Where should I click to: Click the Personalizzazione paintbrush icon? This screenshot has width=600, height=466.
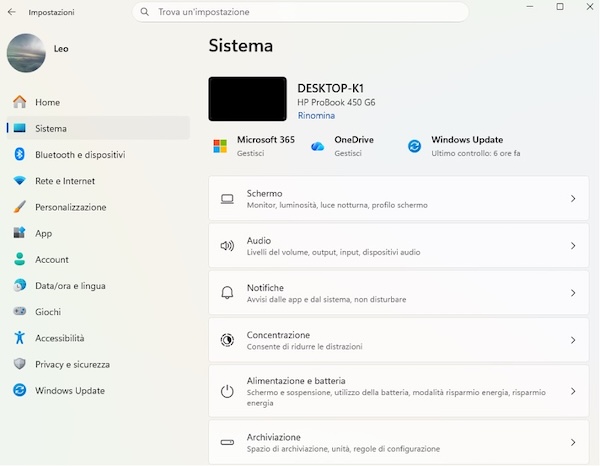(20, 207)
